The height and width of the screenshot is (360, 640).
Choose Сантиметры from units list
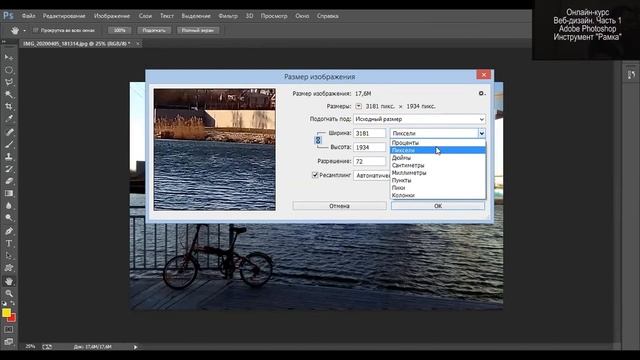pos(438,165)
